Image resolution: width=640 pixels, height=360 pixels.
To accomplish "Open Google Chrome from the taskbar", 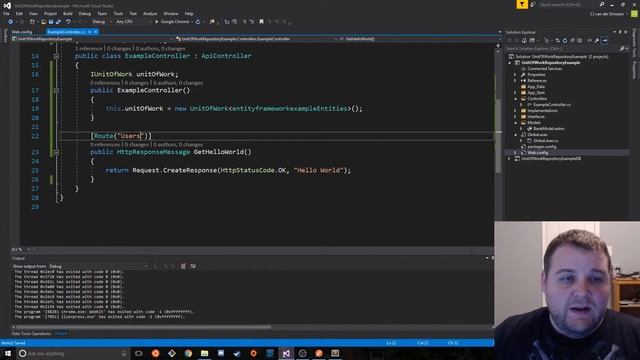I will (188, 353).
